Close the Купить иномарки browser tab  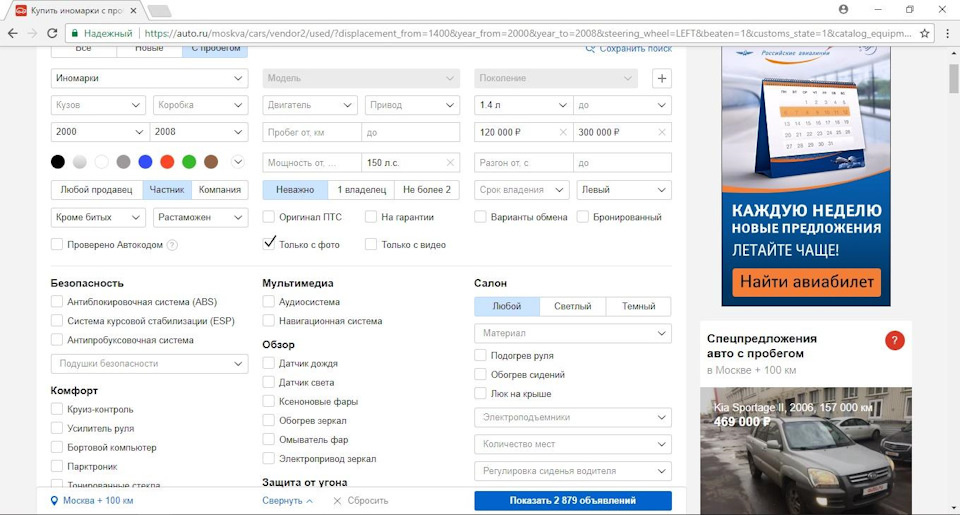click(x=133, y=10)
